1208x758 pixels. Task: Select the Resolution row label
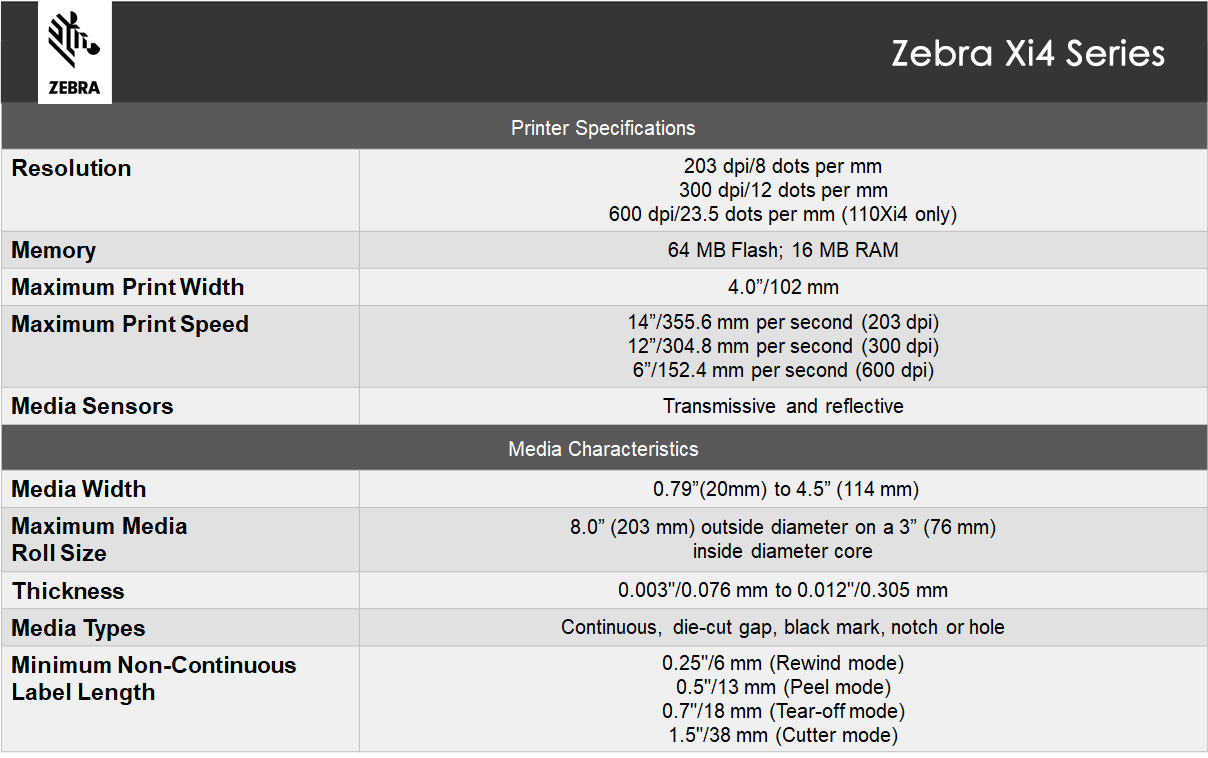point(71,168)
